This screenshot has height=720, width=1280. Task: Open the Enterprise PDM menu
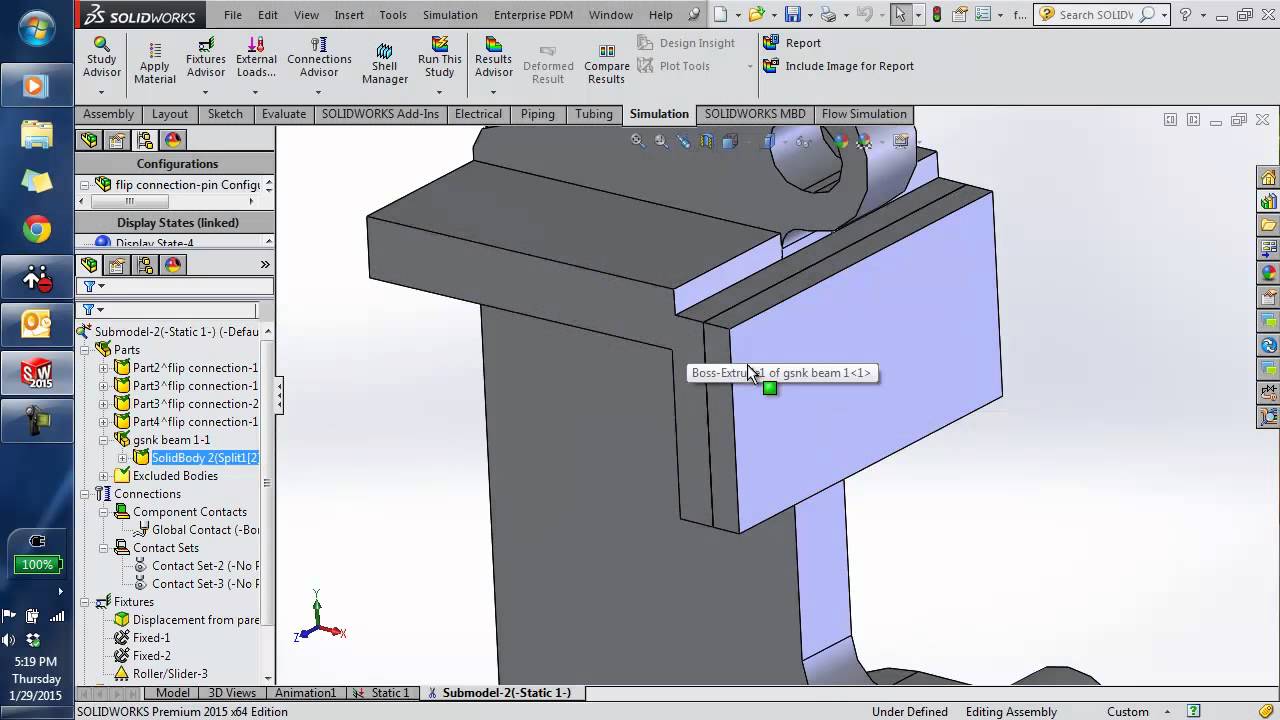click(533, 15)
